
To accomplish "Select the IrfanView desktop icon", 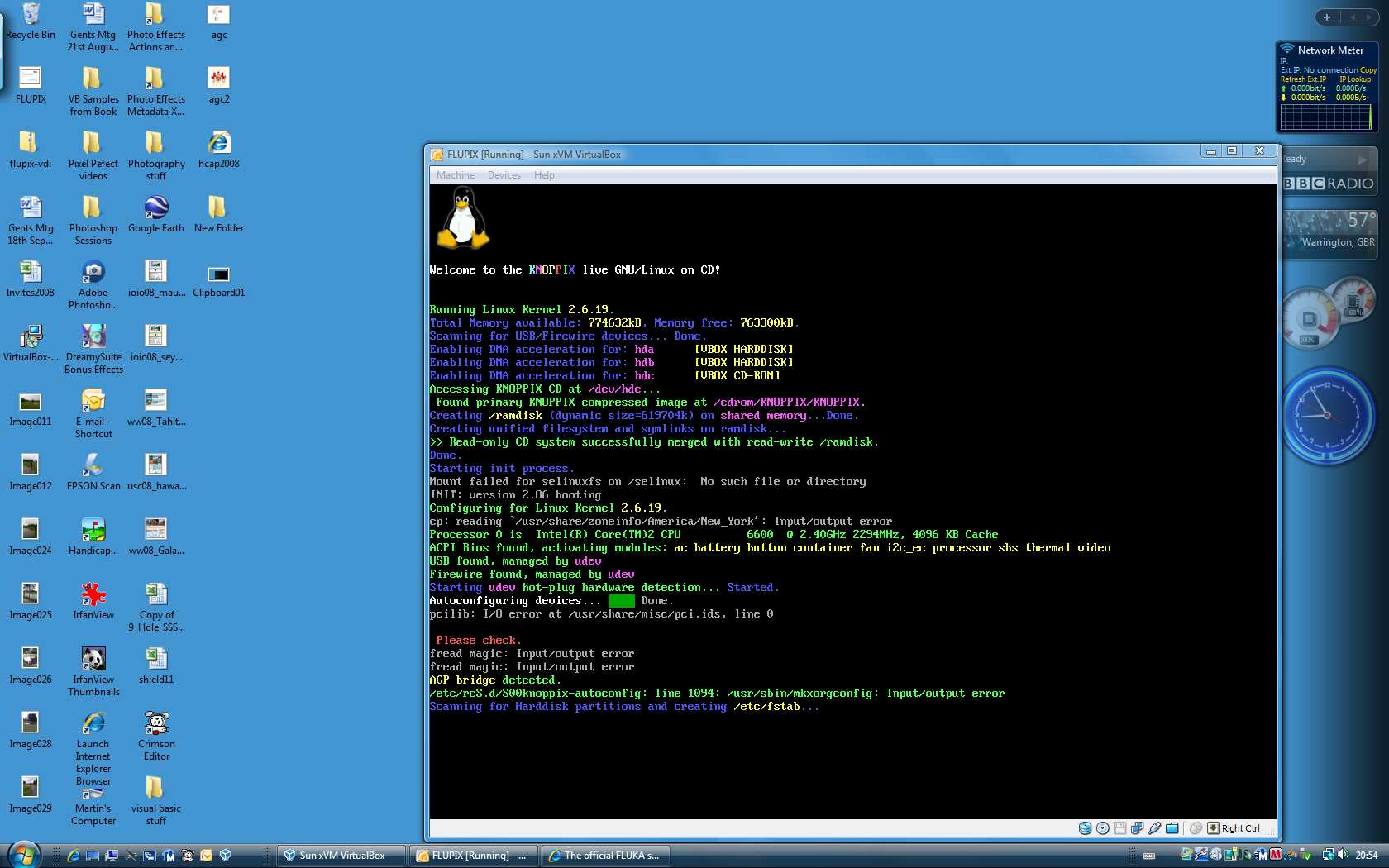I will pyautogui.click(x=93, y=601).
